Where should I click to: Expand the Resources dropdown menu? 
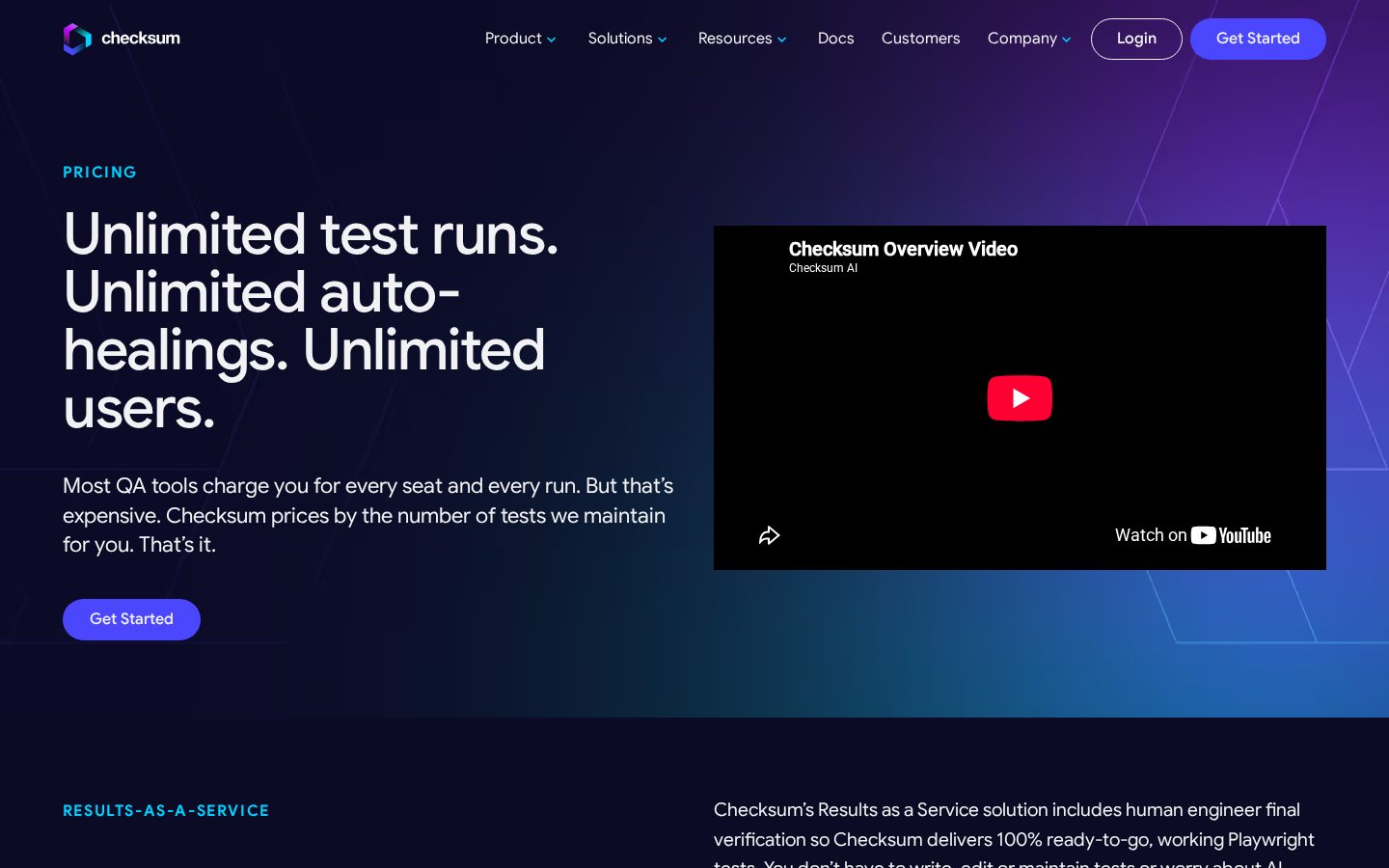point(742,39)
